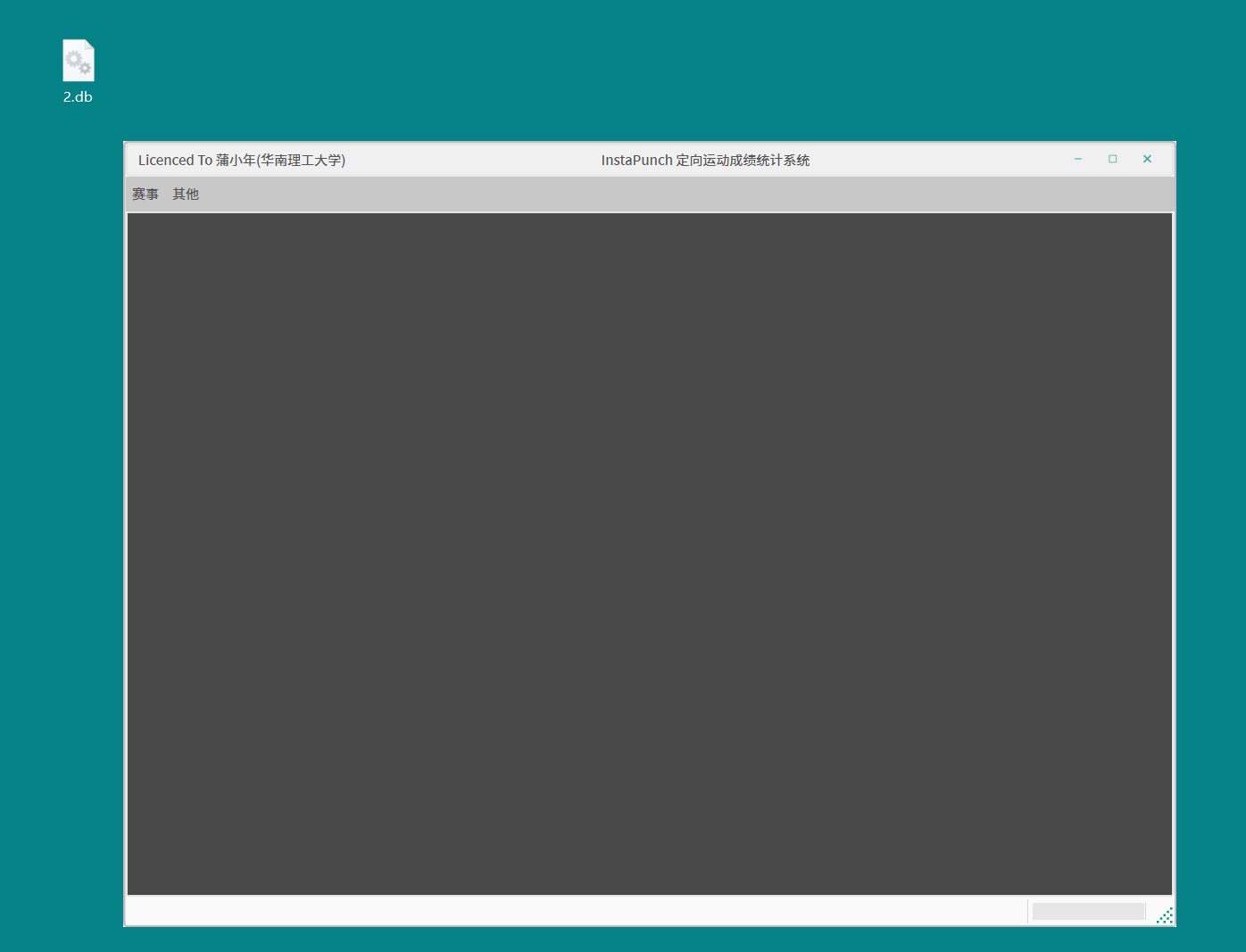Click the empty progress bar in status bar
The image size is (1246, 952).
[x=1088, y=911]
